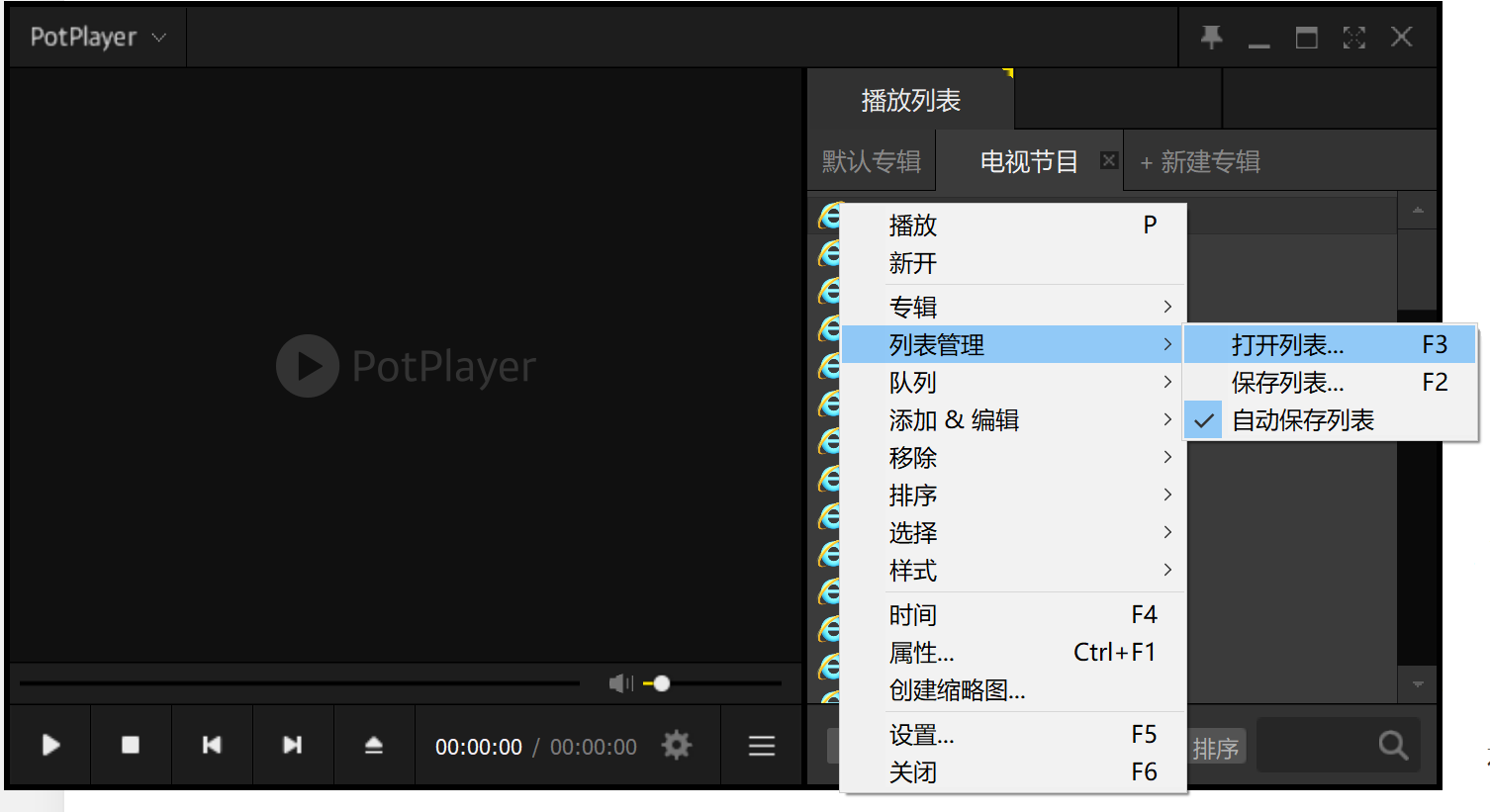The width and height of the screenshot is (1490, 812).
Task: Open the 播放列表 panel tab
Action: pyautogui.click(x=911, y=100)
